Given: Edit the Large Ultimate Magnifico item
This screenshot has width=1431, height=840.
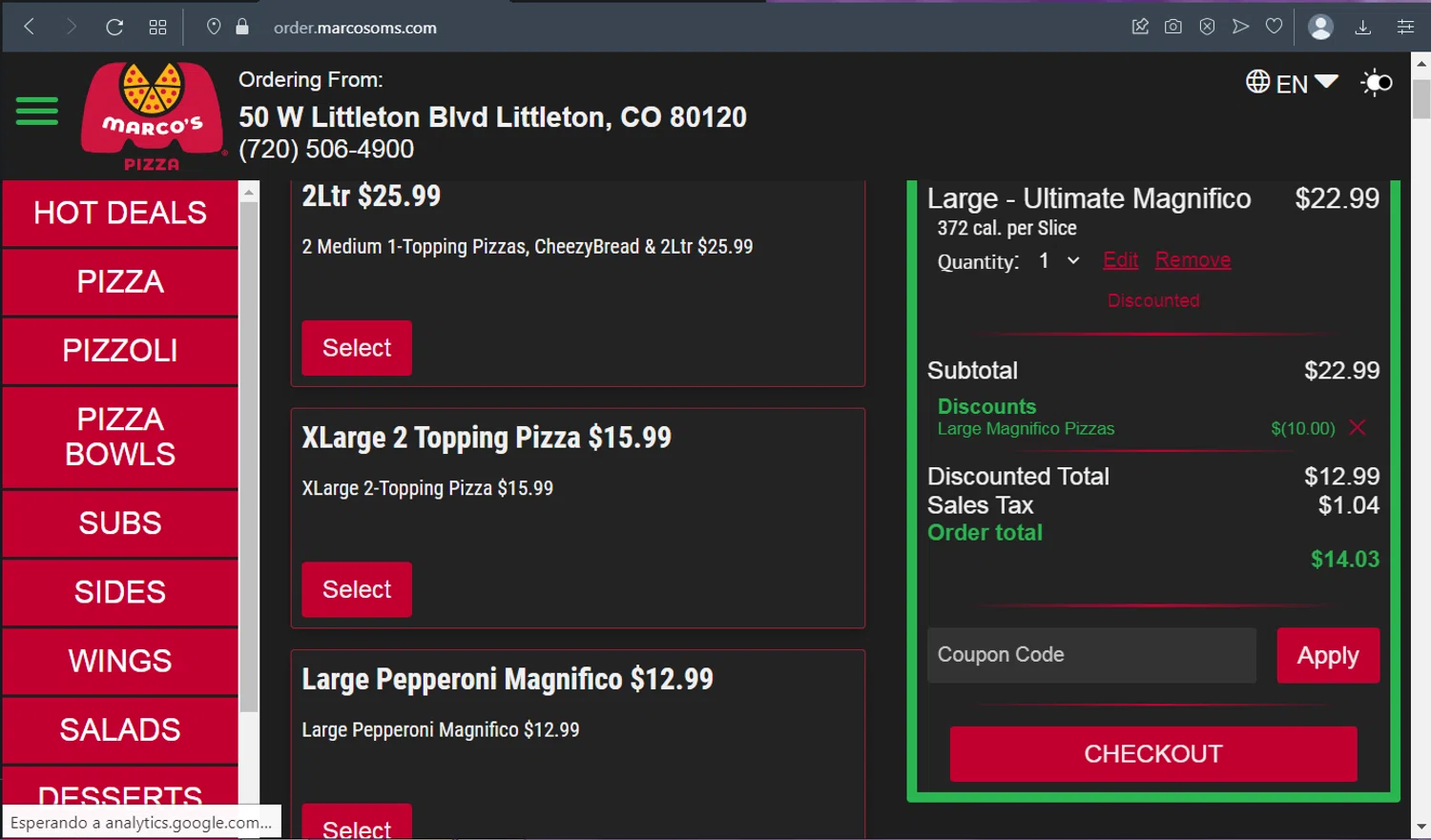Looking at the screenshot, I should click(1121, 260).
